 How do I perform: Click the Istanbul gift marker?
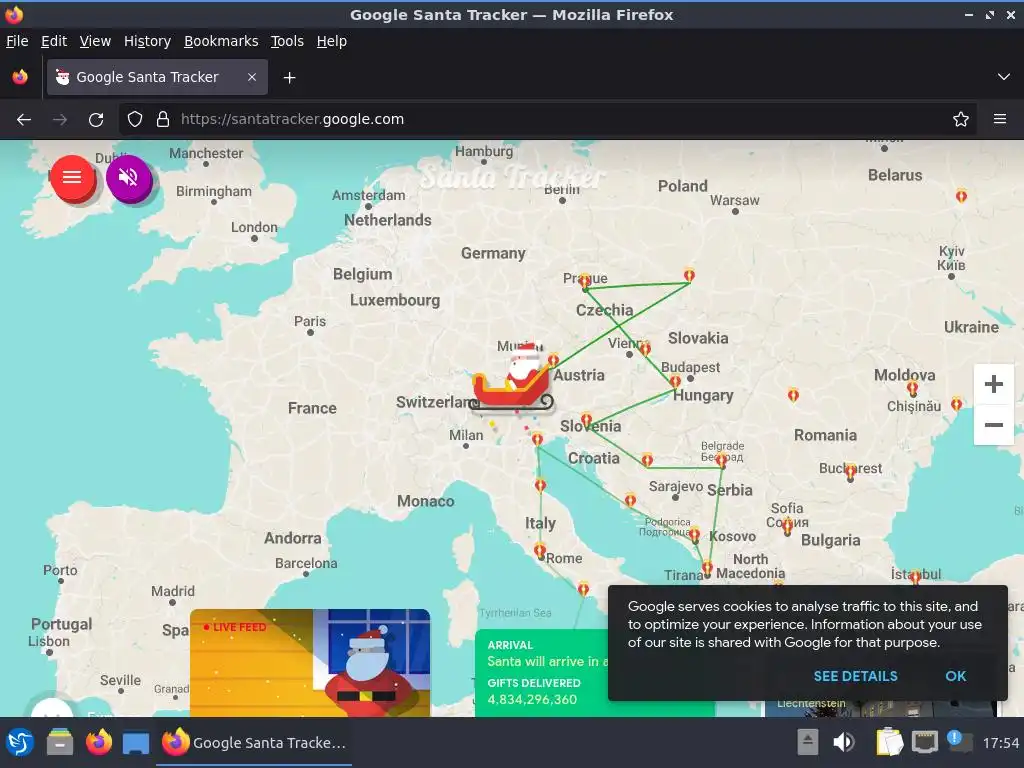coord(915,576)
